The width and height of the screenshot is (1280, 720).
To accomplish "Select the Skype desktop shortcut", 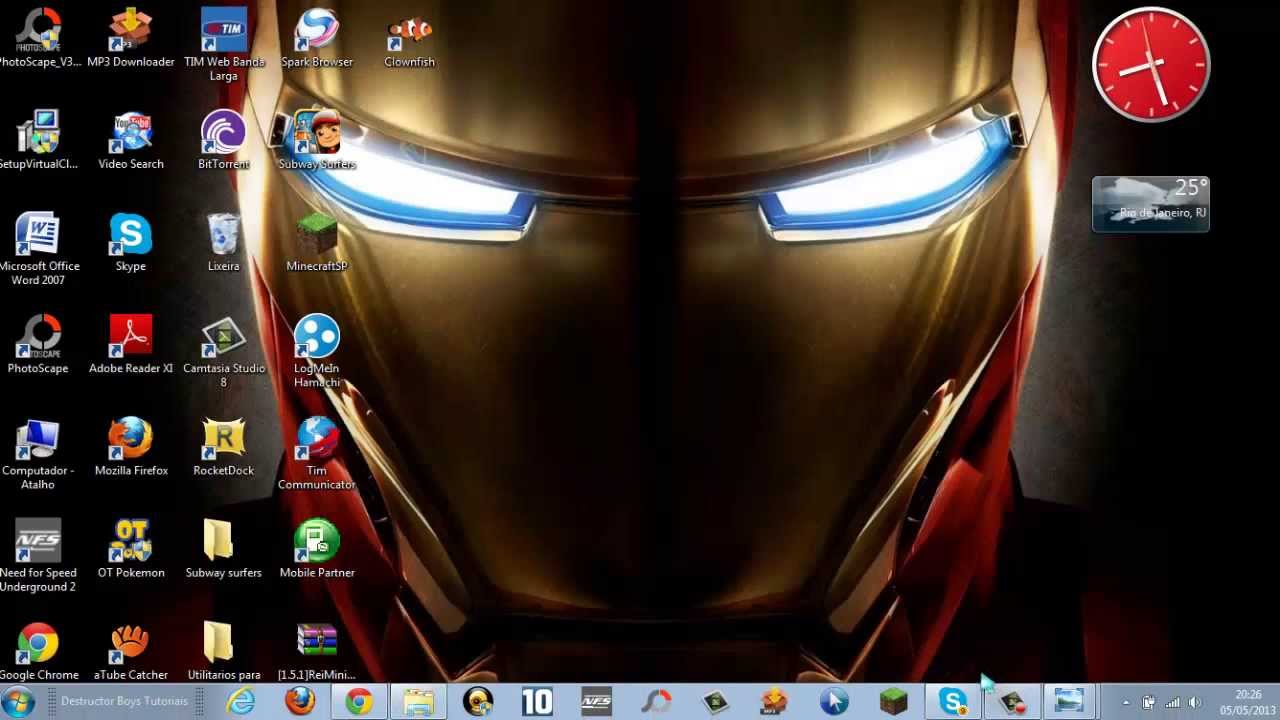I will tap(131, 243).
